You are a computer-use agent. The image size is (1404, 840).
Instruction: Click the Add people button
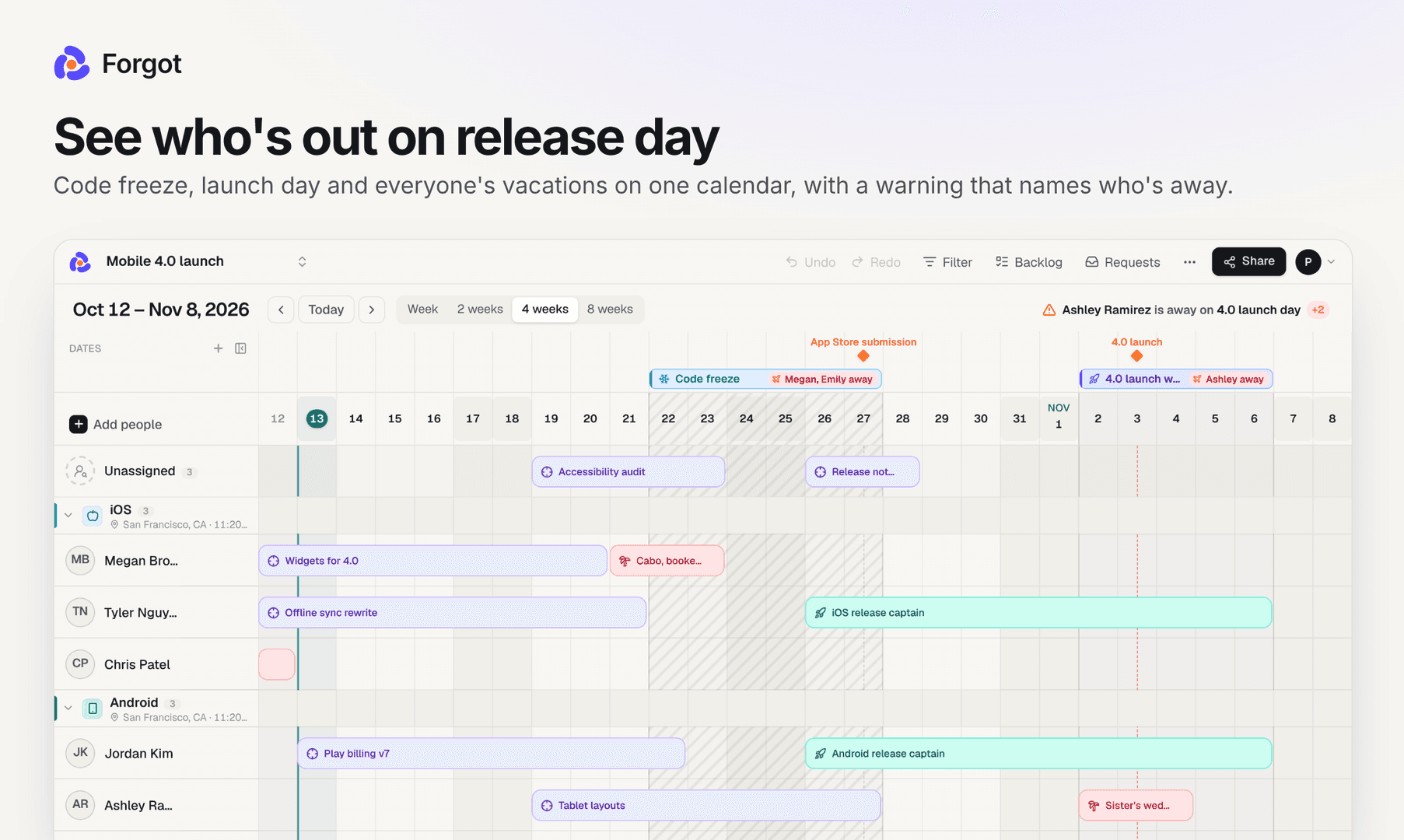pos(116,424)
